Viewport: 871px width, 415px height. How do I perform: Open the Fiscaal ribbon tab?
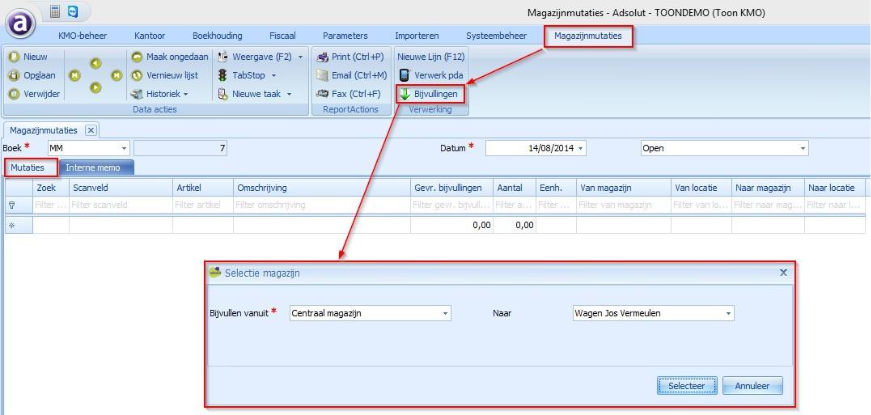point(282,36)
